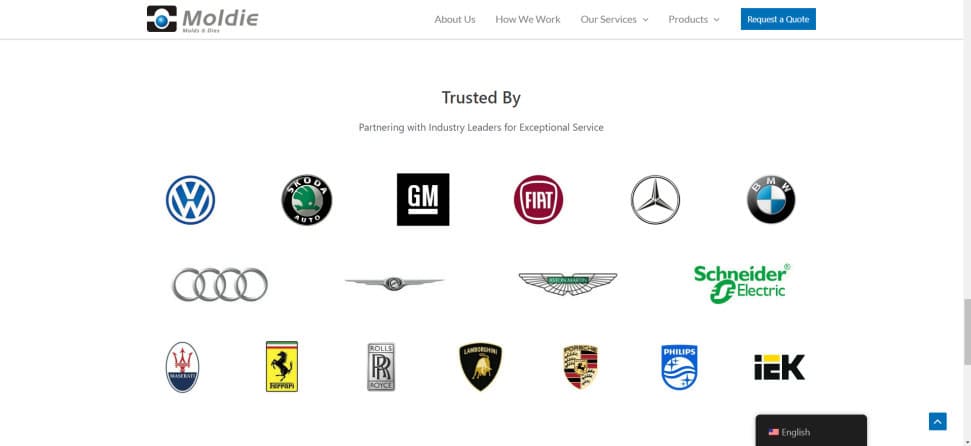
Task: Click the Volkswagen logo
Action: 190,200
